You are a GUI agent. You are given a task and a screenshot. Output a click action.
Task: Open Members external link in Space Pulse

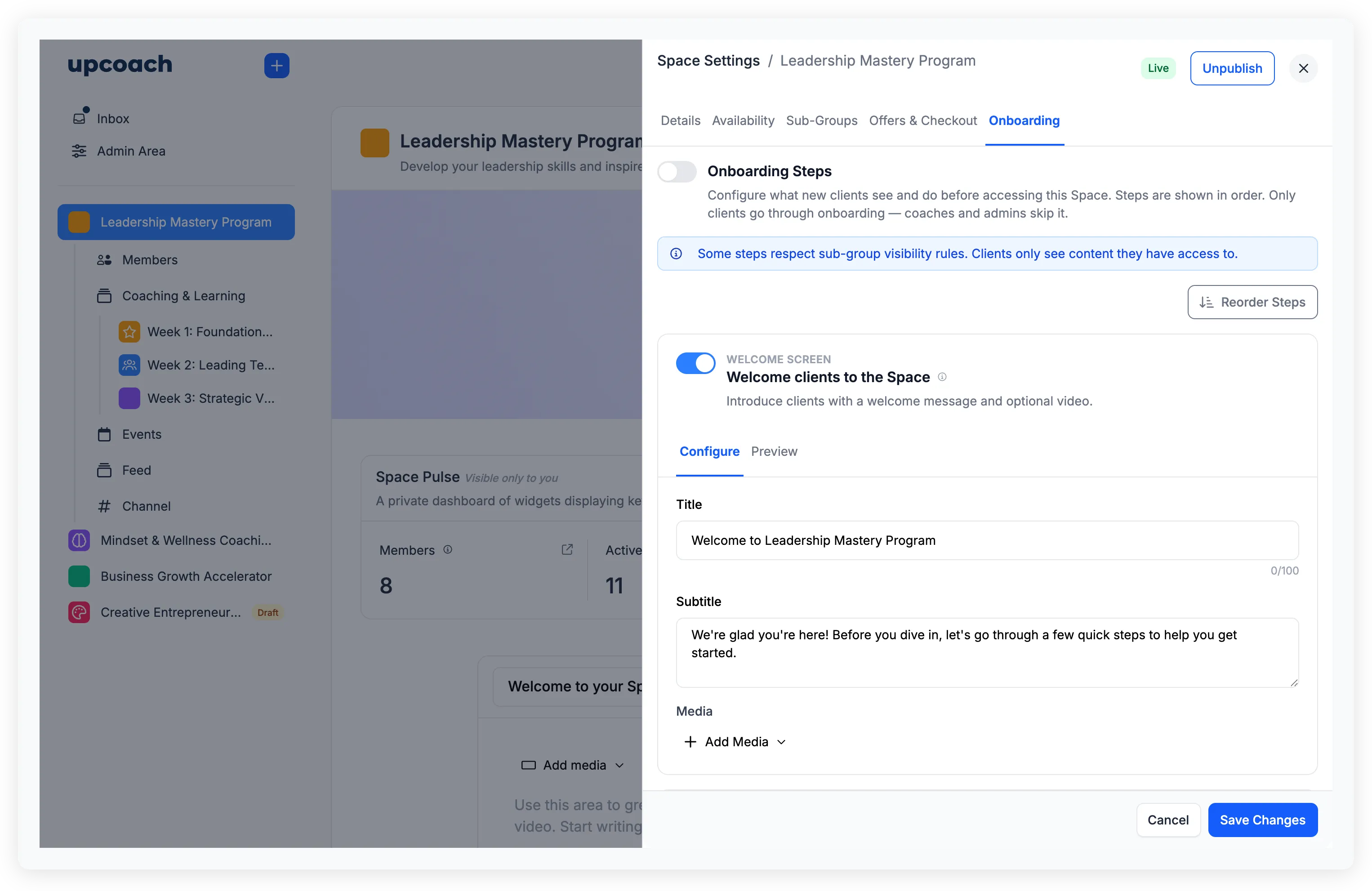[567, 549]
